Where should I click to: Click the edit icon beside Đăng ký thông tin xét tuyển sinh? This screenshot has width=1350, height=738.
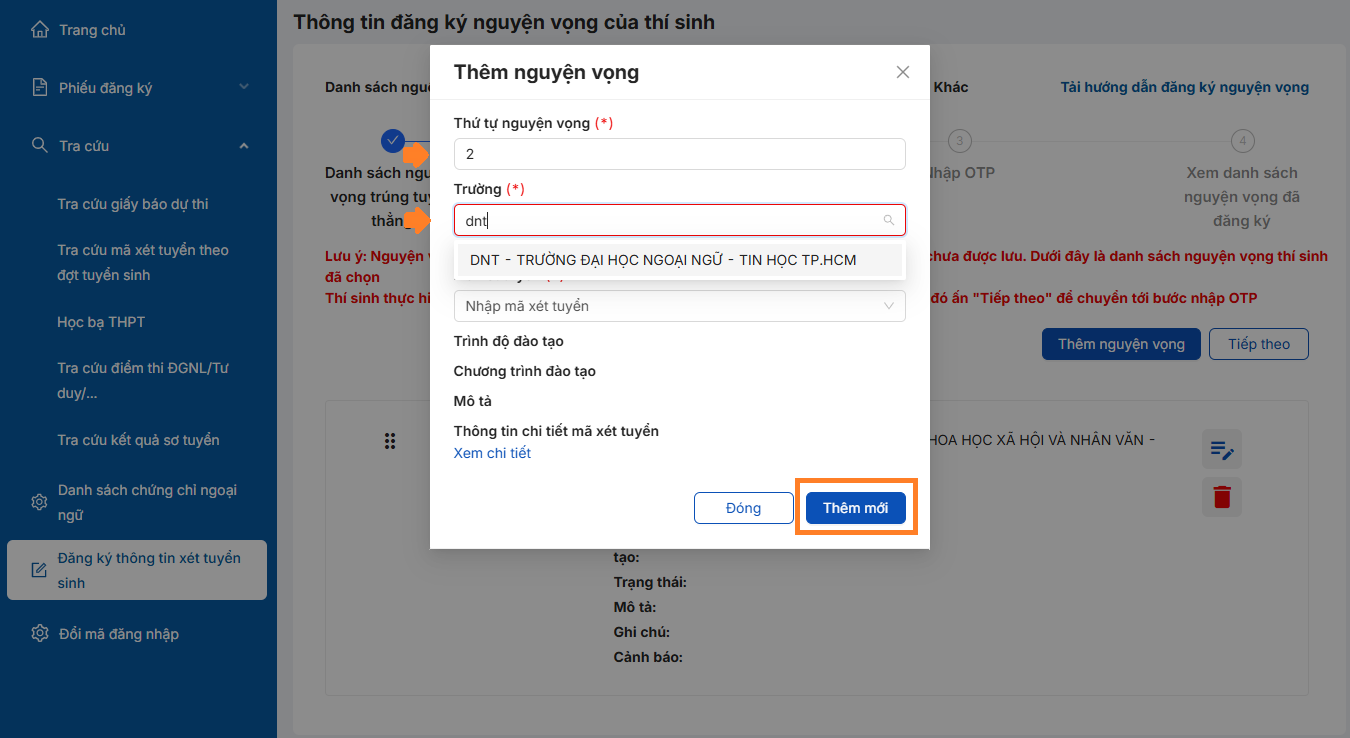39,570
